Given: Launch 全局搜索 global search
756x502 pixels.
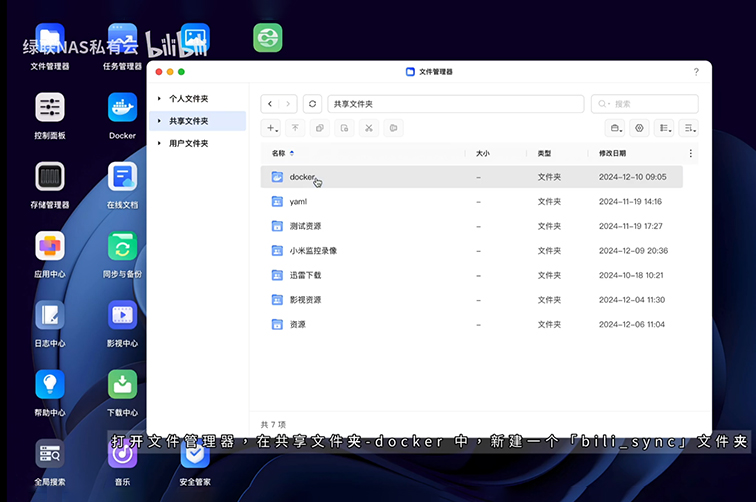Looking at the screenshot, I should 50,454.
